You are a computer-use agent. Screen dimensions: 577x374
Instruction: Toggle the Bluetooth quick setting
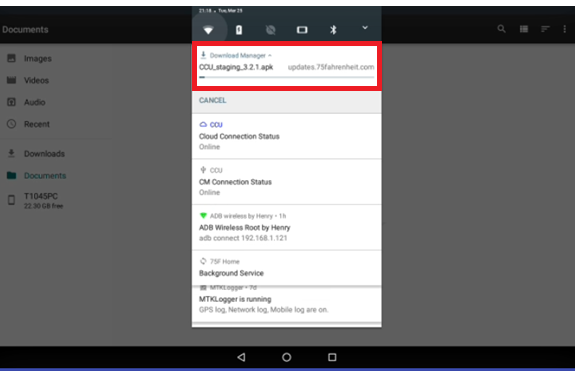tap(333, 30)
